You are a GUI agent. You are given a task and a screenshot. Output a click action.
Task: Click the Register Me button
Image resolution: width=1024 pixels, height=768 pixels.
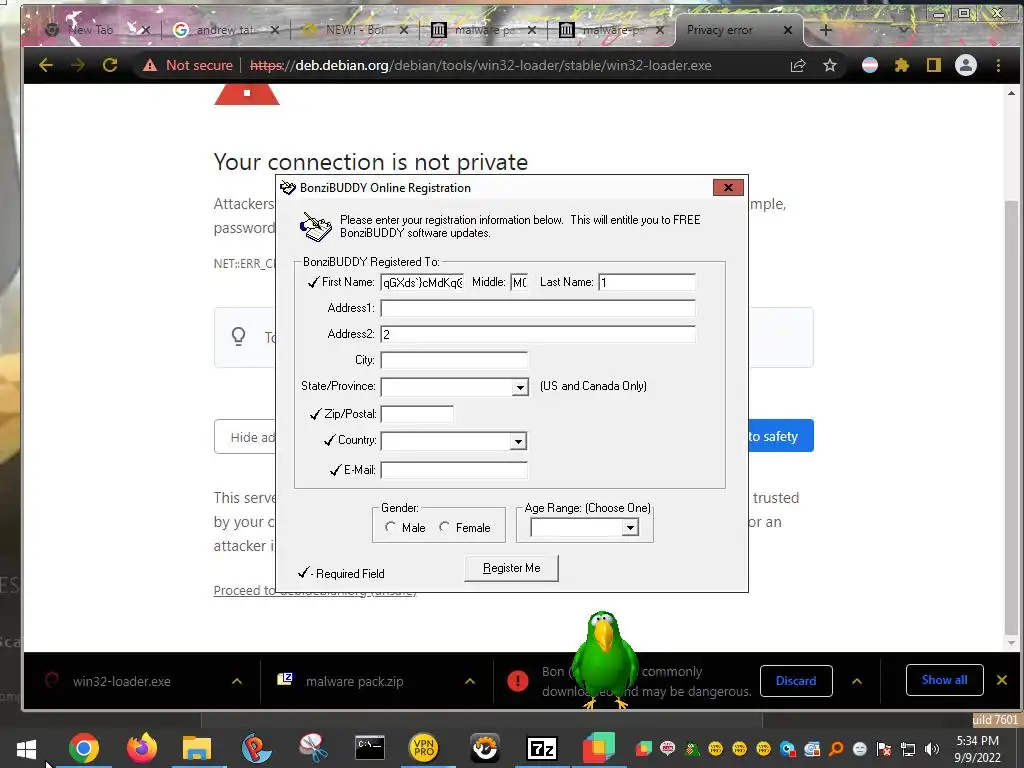(x=511, y=568)
